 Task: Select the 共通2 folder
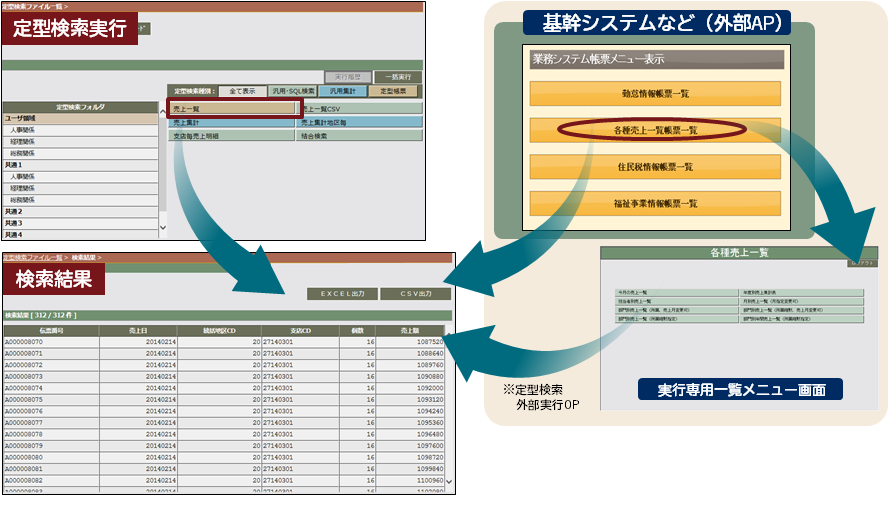pyautogui.click(x=80, y=211)
